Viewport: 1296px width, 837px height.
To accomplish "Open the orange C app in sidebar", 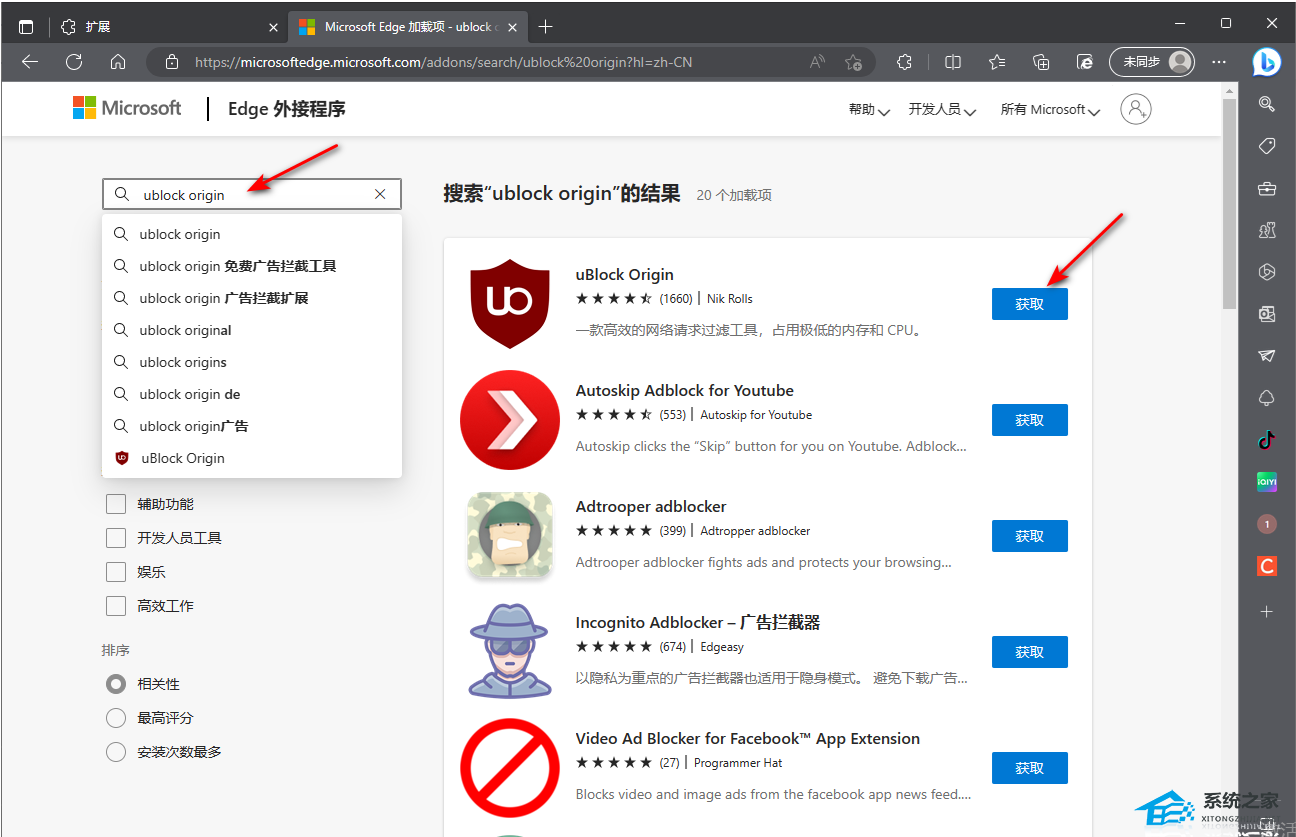I will click(1267, 566).
